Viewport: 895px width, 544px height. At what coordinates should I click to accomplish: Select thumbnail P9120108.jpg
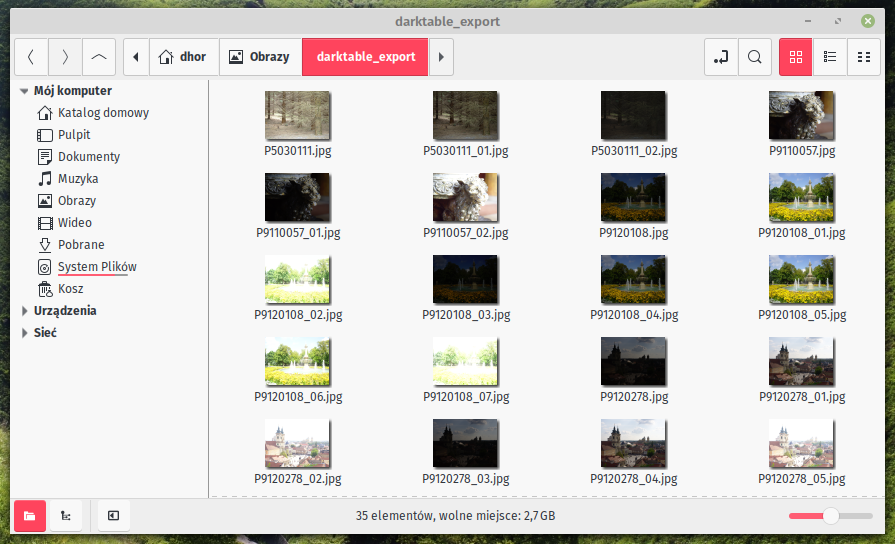point(634,198)
